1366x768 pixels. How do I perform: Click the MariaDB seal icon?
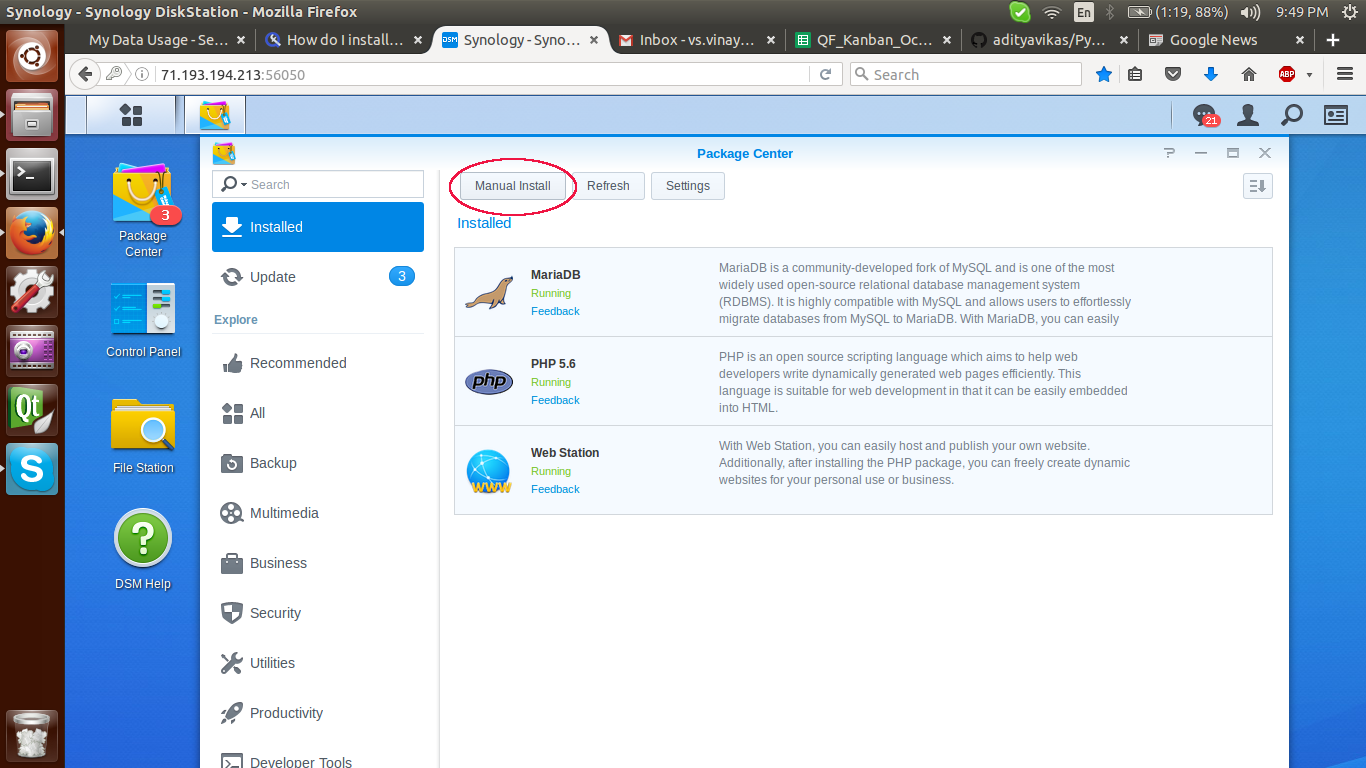tap(489, 292)
